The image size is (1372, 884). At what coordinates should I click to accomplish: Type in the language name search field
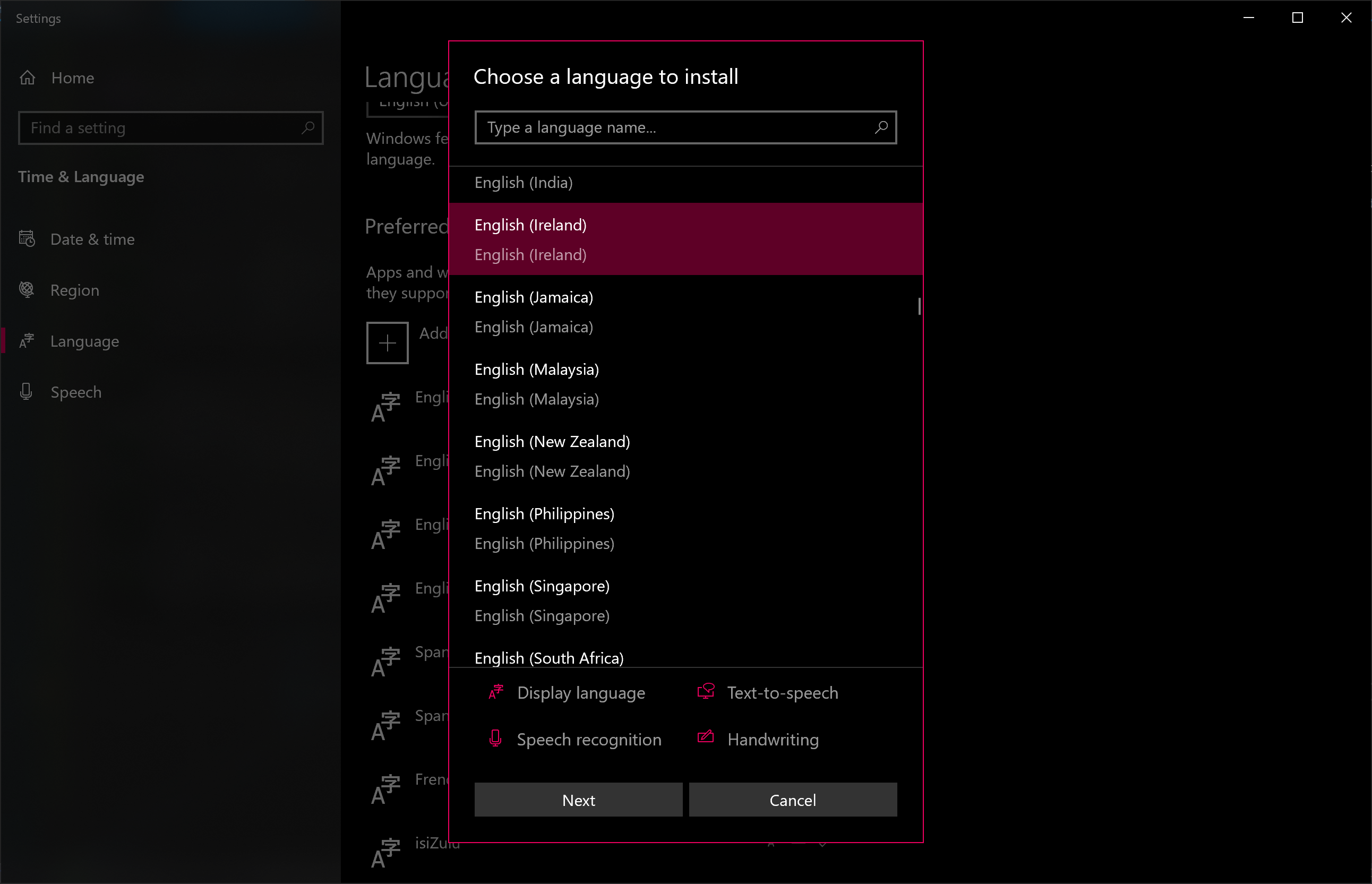pos(685,127)
